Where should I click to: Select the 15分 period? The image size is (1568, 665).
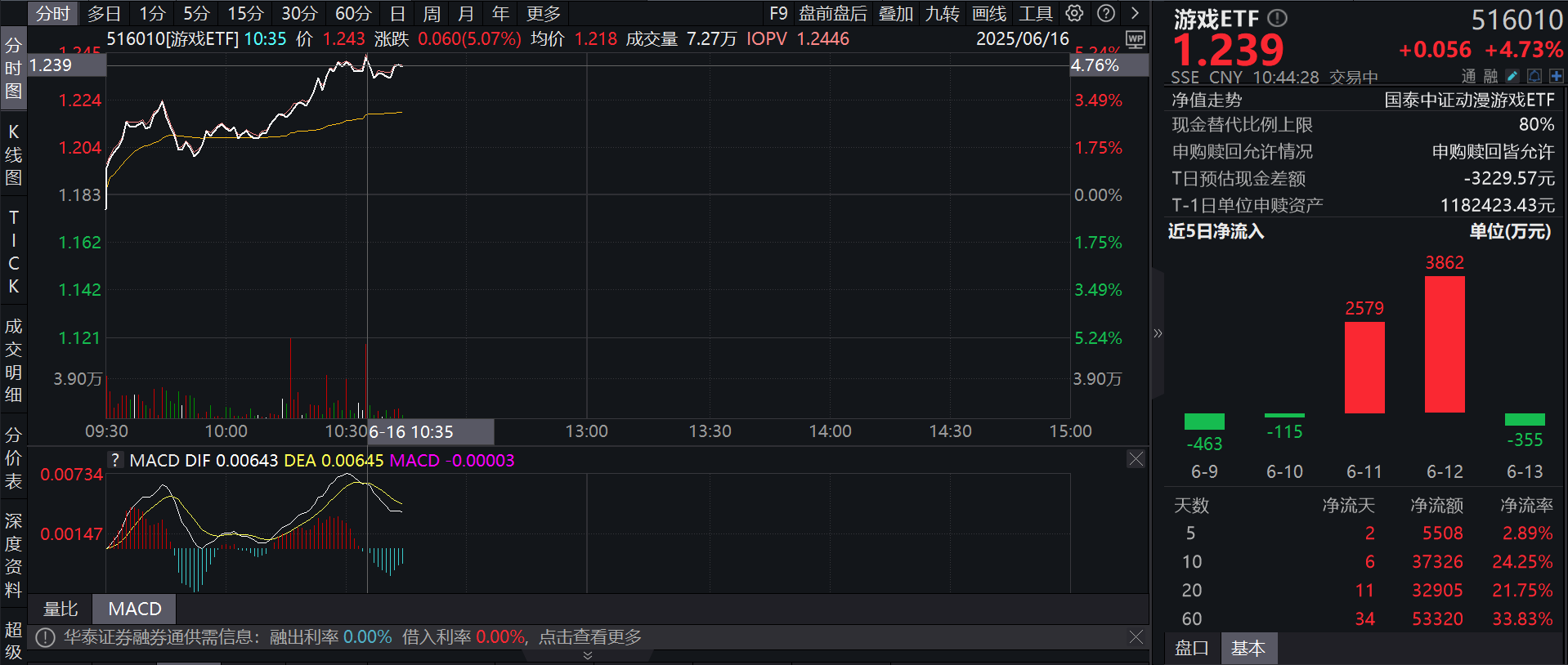(245, 13)
